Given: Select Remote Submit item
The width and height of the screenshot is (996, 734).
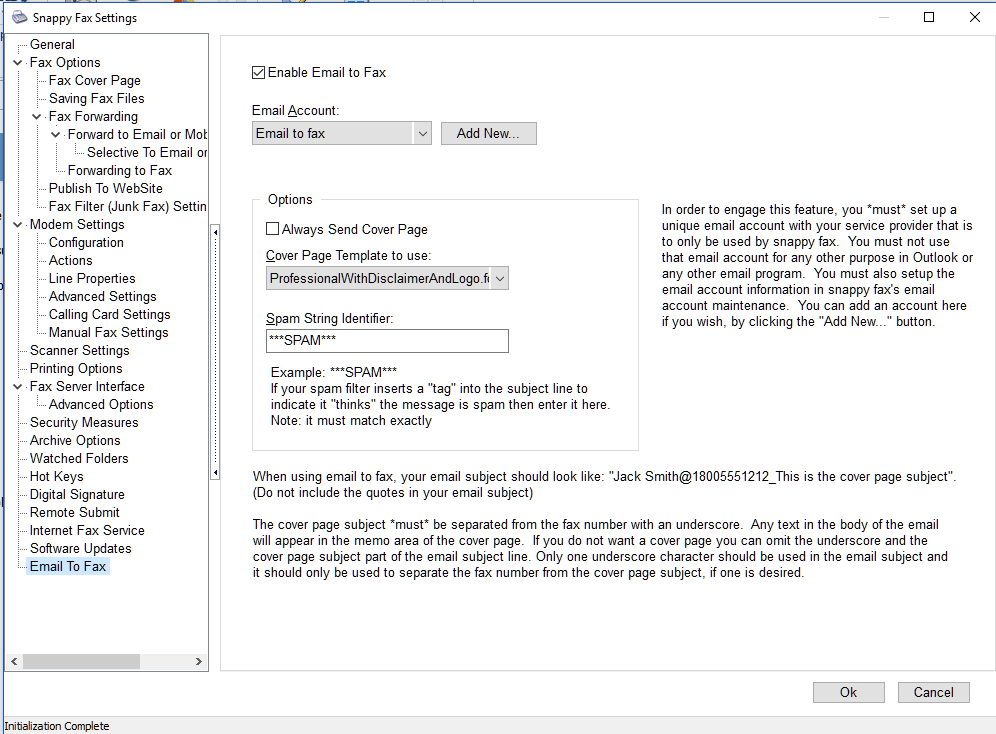Looking at the screenshot, I should 74,512.
